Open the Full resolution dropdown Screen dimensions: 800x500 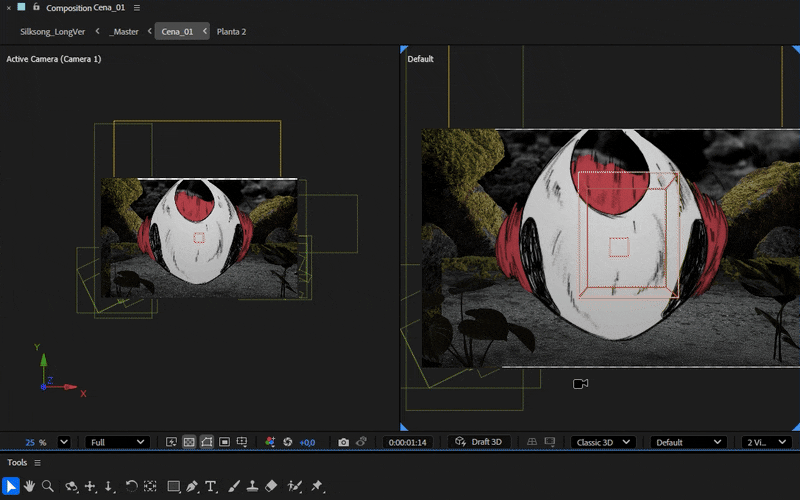(x=118, y=442)
